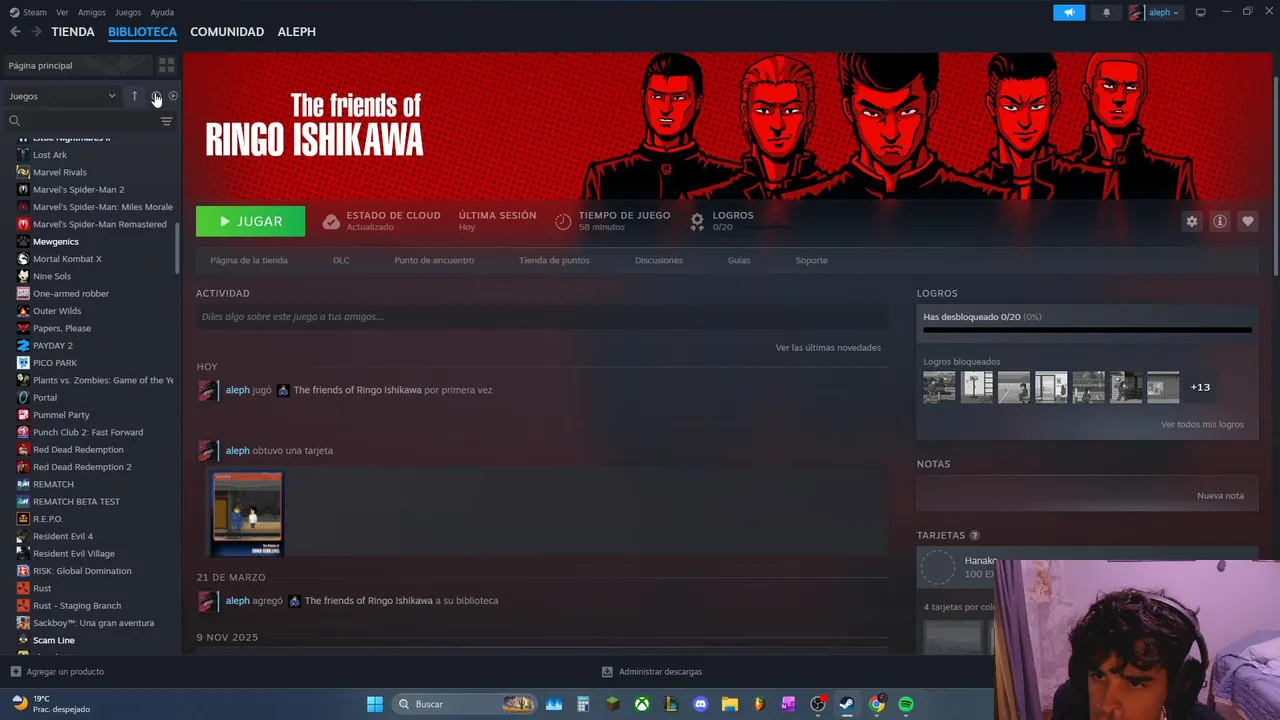Toggle the sort order up arrow
The width and height of the screenshot is (1280, 720).
(x=134, y=96)
